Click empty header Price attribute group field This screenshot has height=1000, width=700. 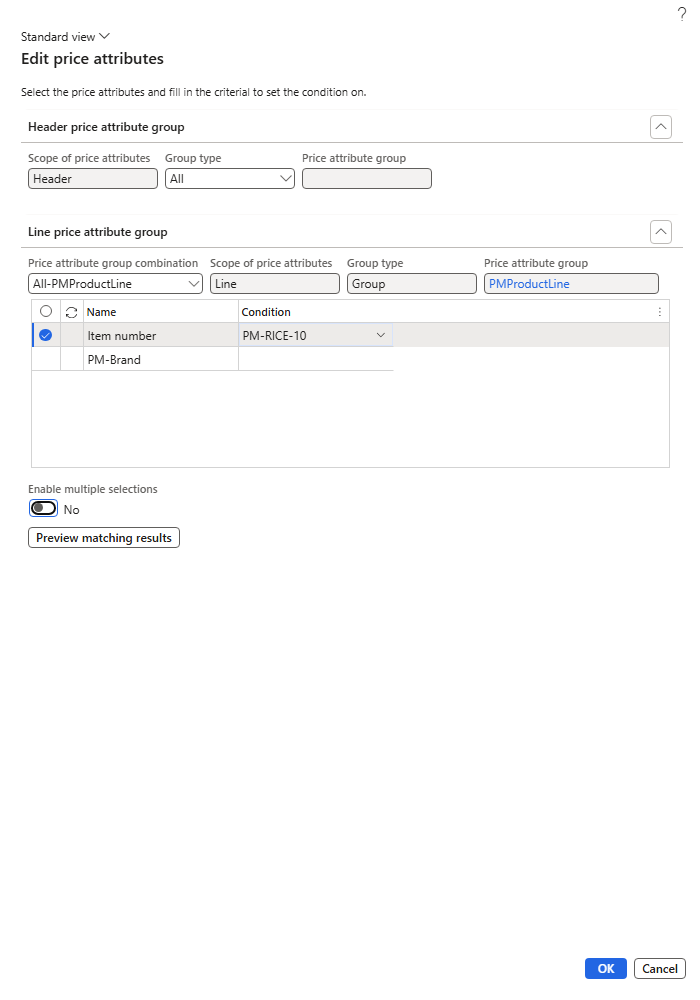coord(367,179)
